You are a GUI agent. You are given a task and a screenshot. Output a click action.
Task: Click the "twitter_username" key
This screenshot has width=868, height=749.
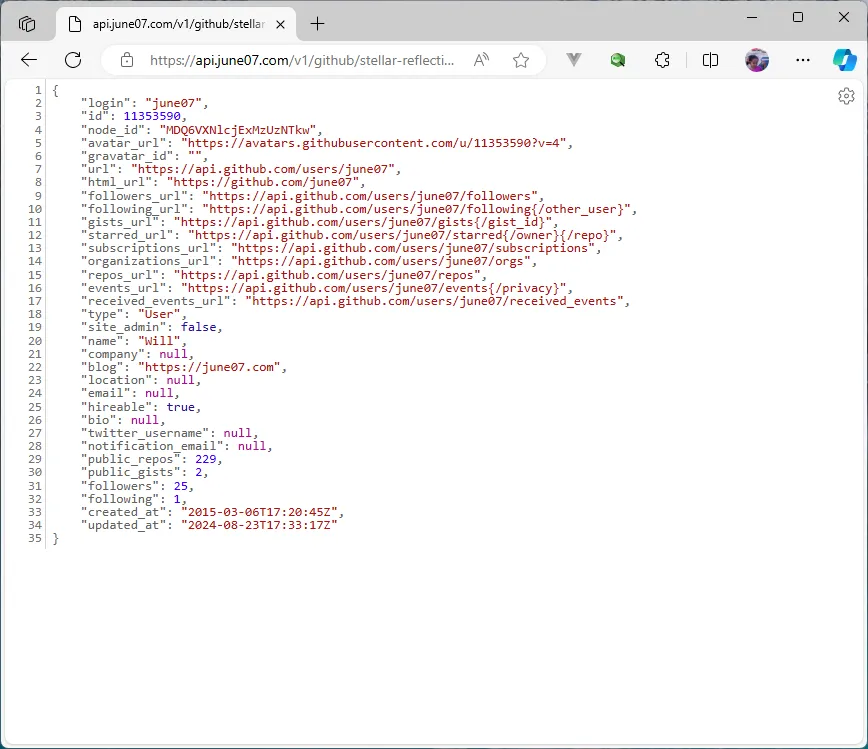pyautogui.click(x=145, y=433)
